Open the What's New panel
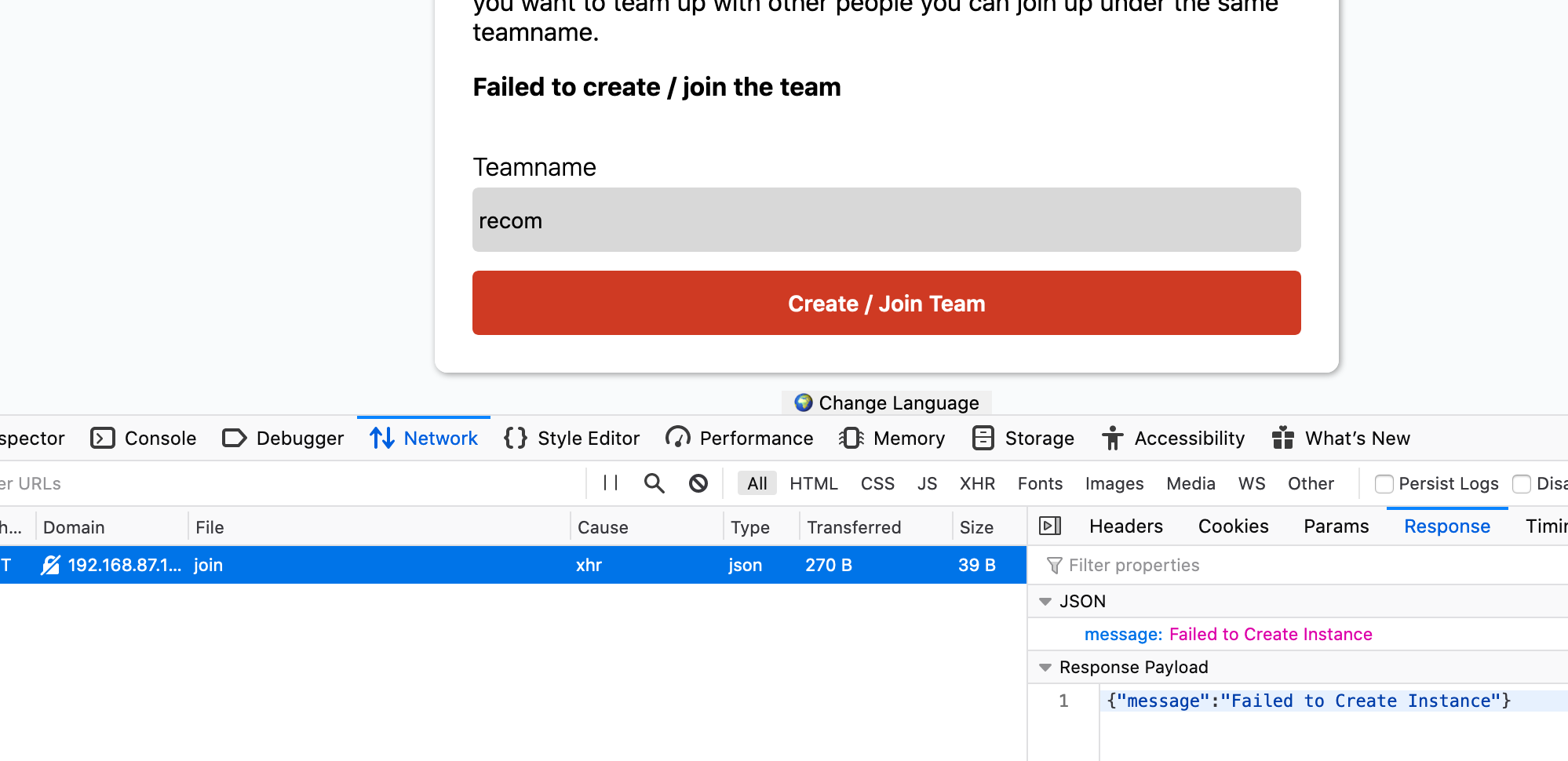 (1358, 438)
